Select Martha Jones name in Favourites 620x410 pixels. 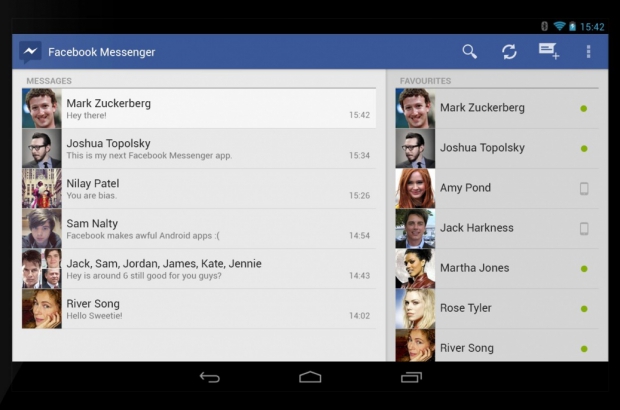point(474,268)
